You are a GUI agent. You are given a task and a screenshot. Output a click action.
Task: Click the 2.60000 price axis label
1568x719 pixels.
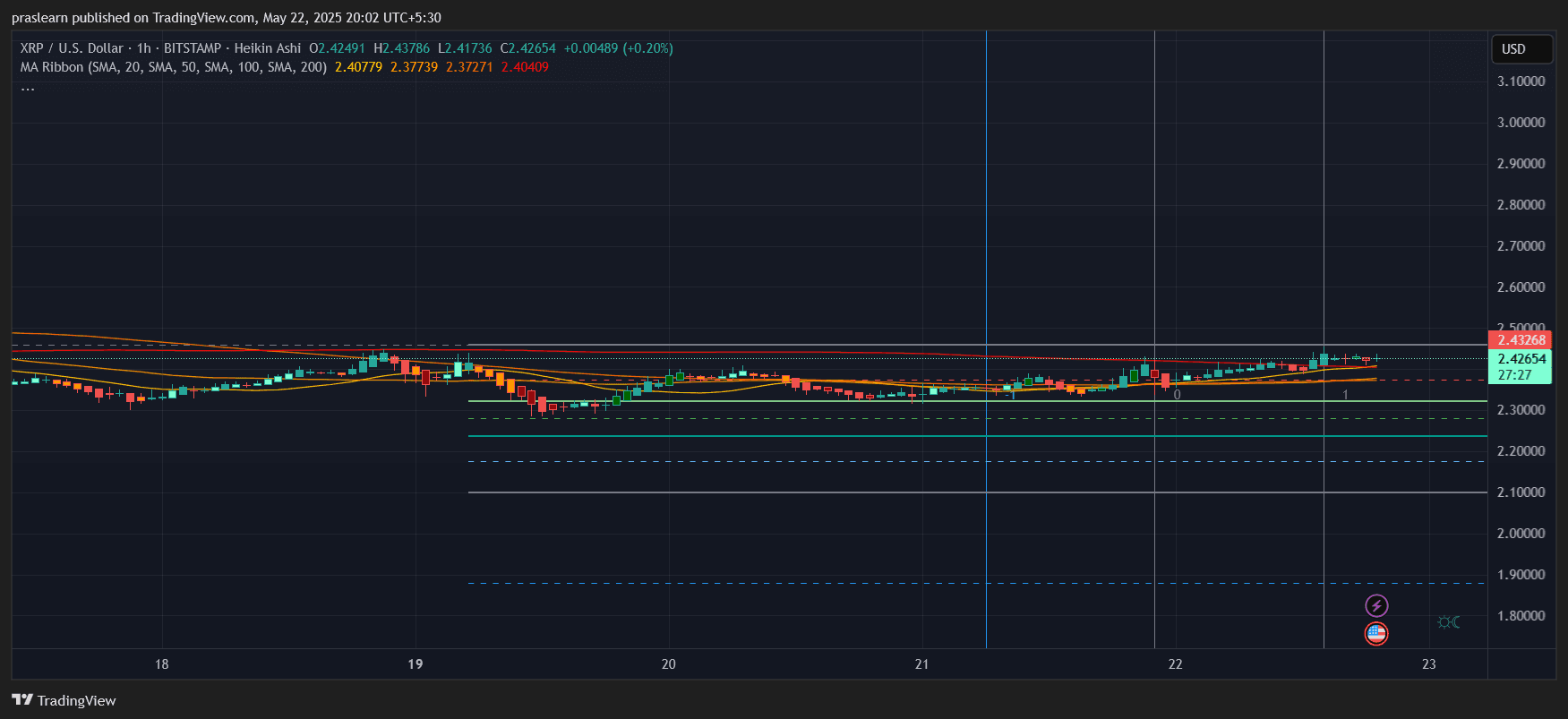click(x=1521, y=287)
